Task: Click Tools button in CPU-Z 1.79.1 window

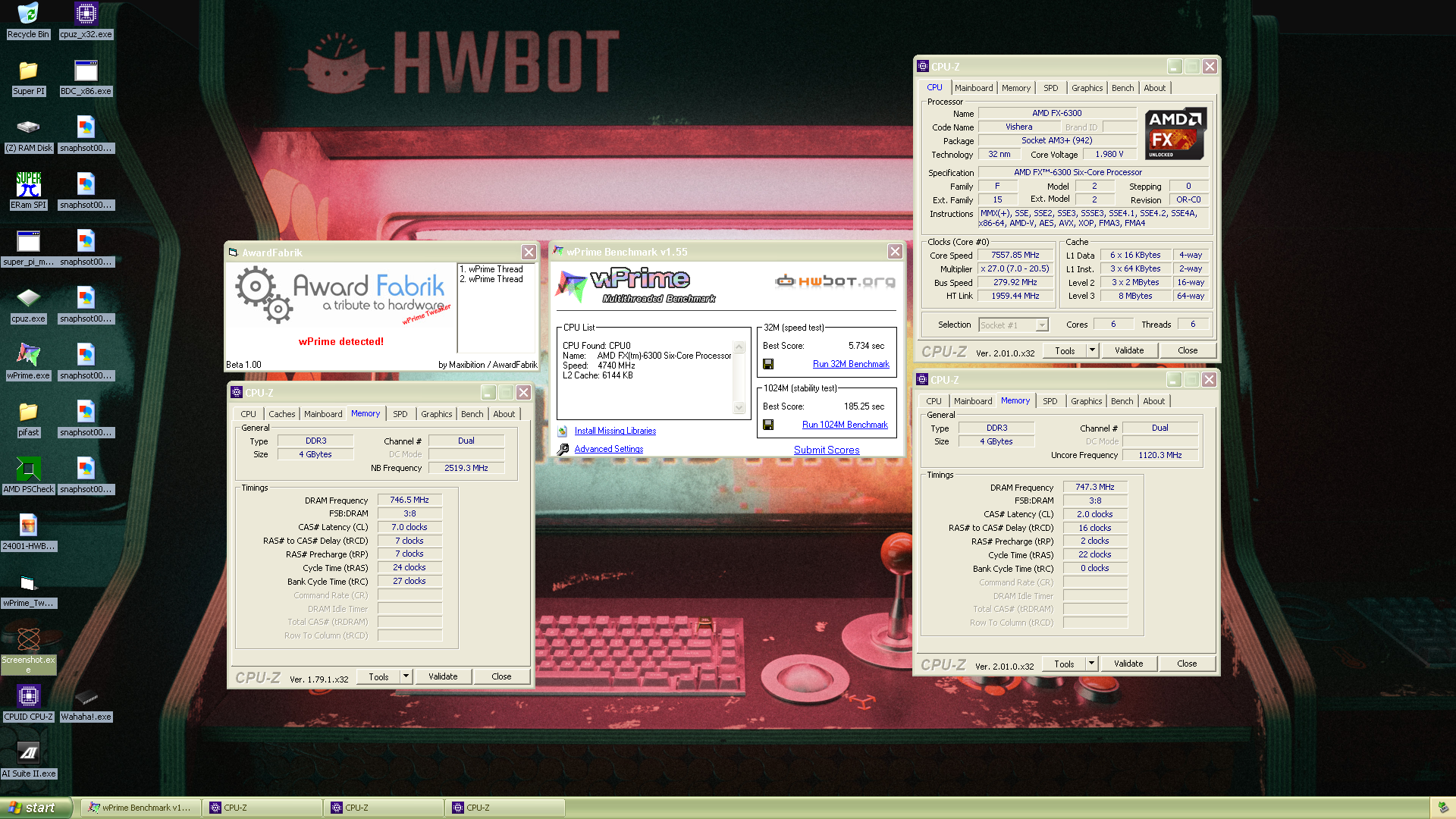Action: (x=378, y=676)
